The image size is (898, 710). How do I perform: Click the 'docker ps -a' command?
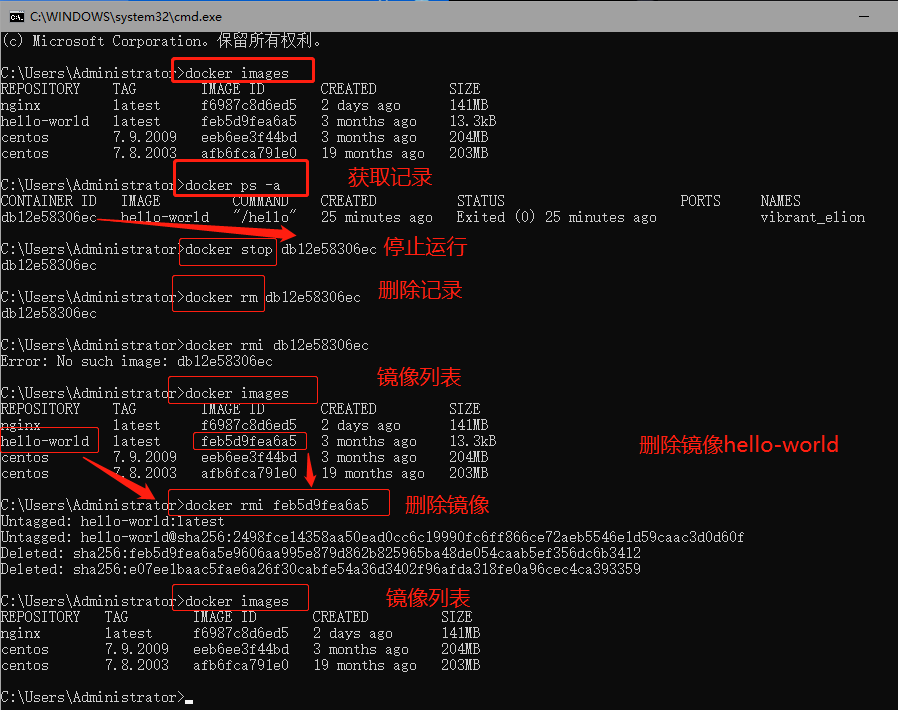(233, 186)
